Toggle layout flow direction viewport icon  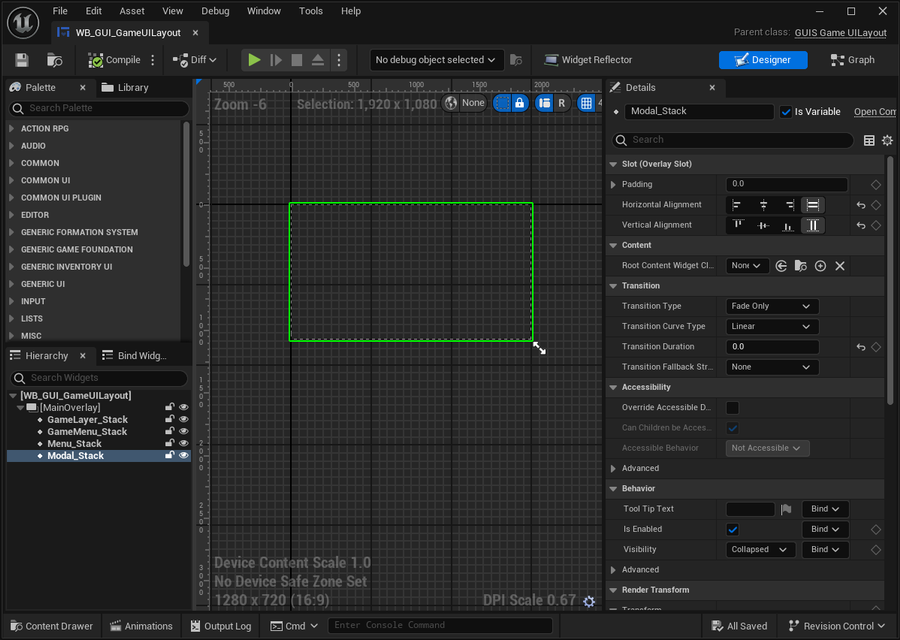pyautogui.click(x=544, y=103)
